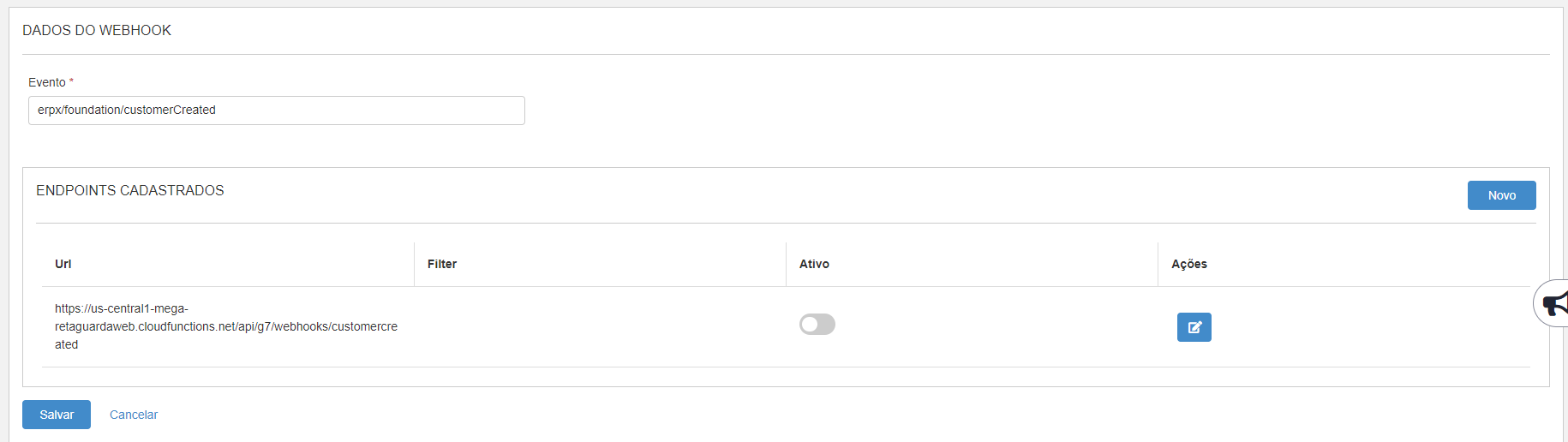Click the empty Filter cell of the endpoint row
The width and height of the screenshot is (1568, 442).
[600, 326]
